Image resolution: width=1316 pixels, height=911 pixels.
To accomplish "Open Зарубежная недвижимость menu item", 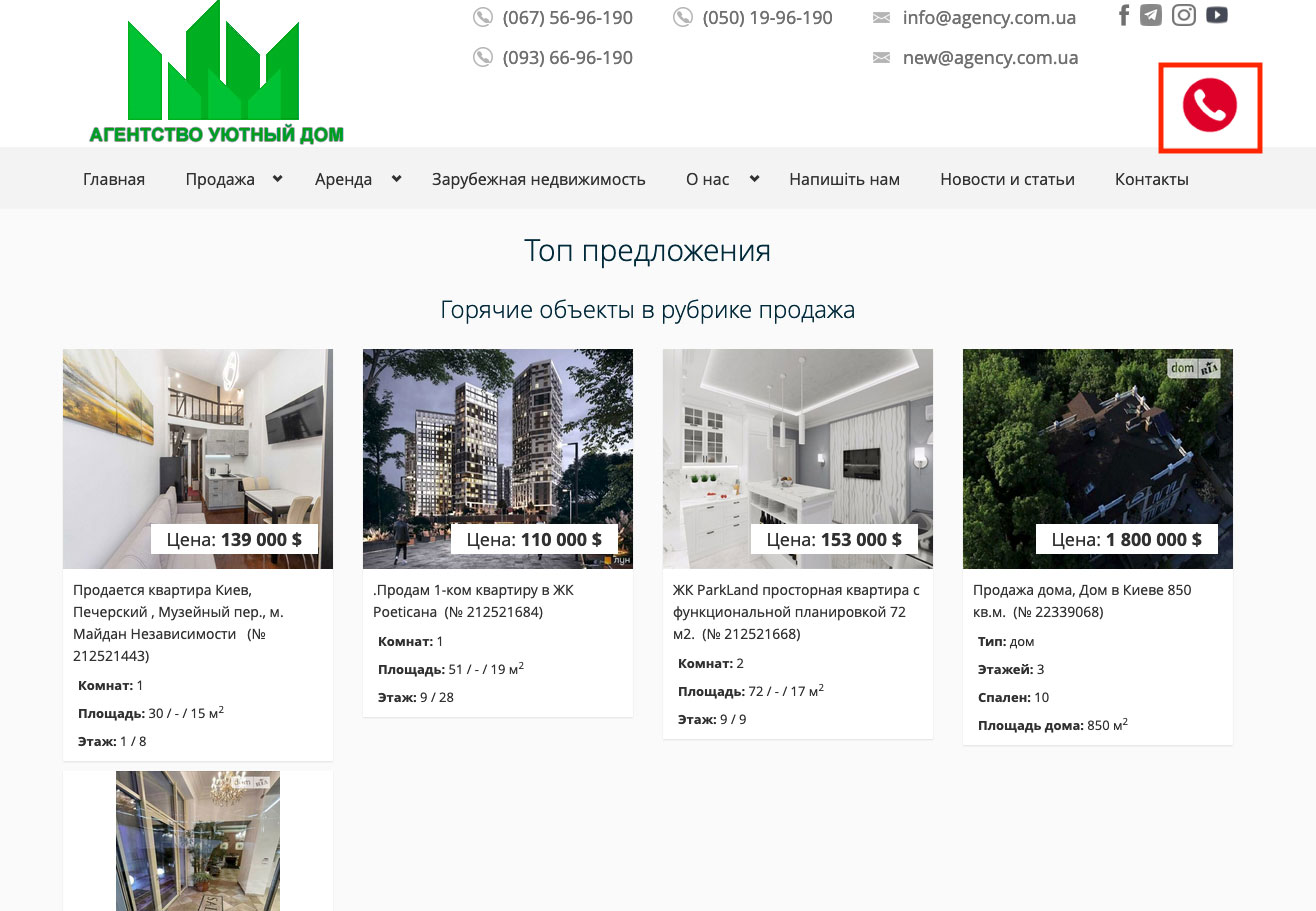I will (x=538, y=180).
